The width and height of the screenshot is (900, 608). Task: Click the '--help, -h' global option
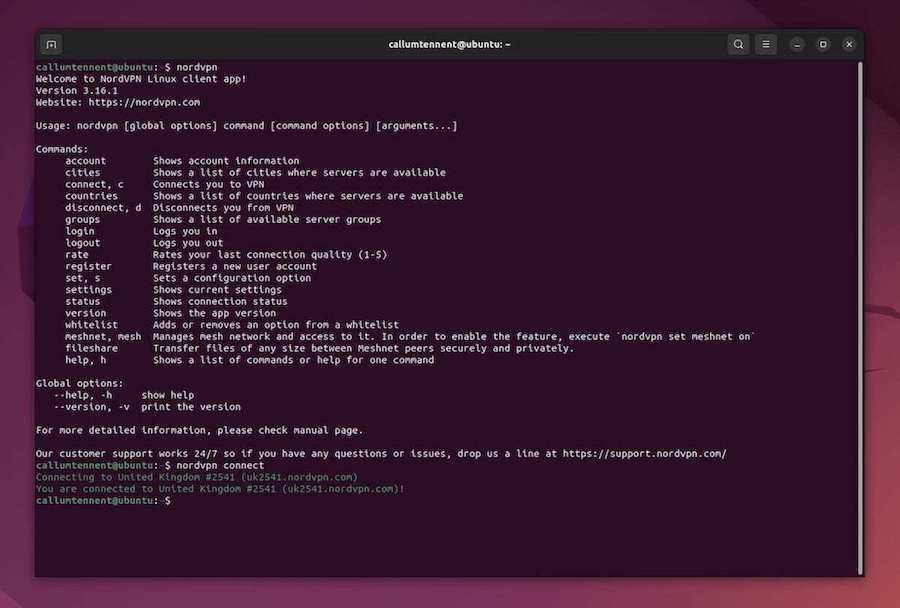(83, 395)
